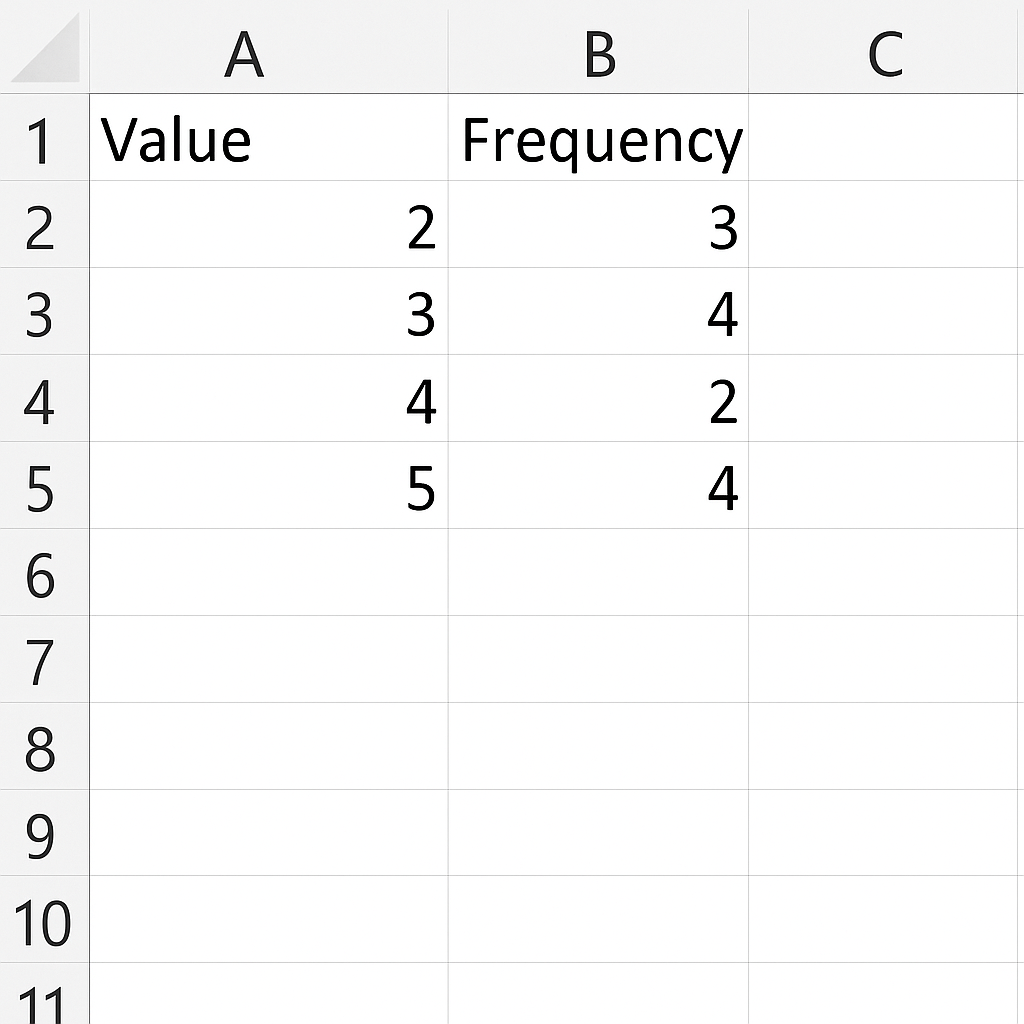Select empty cell C1
Viewport: 1024px width, 1024px height.
(x=885, y=140)
